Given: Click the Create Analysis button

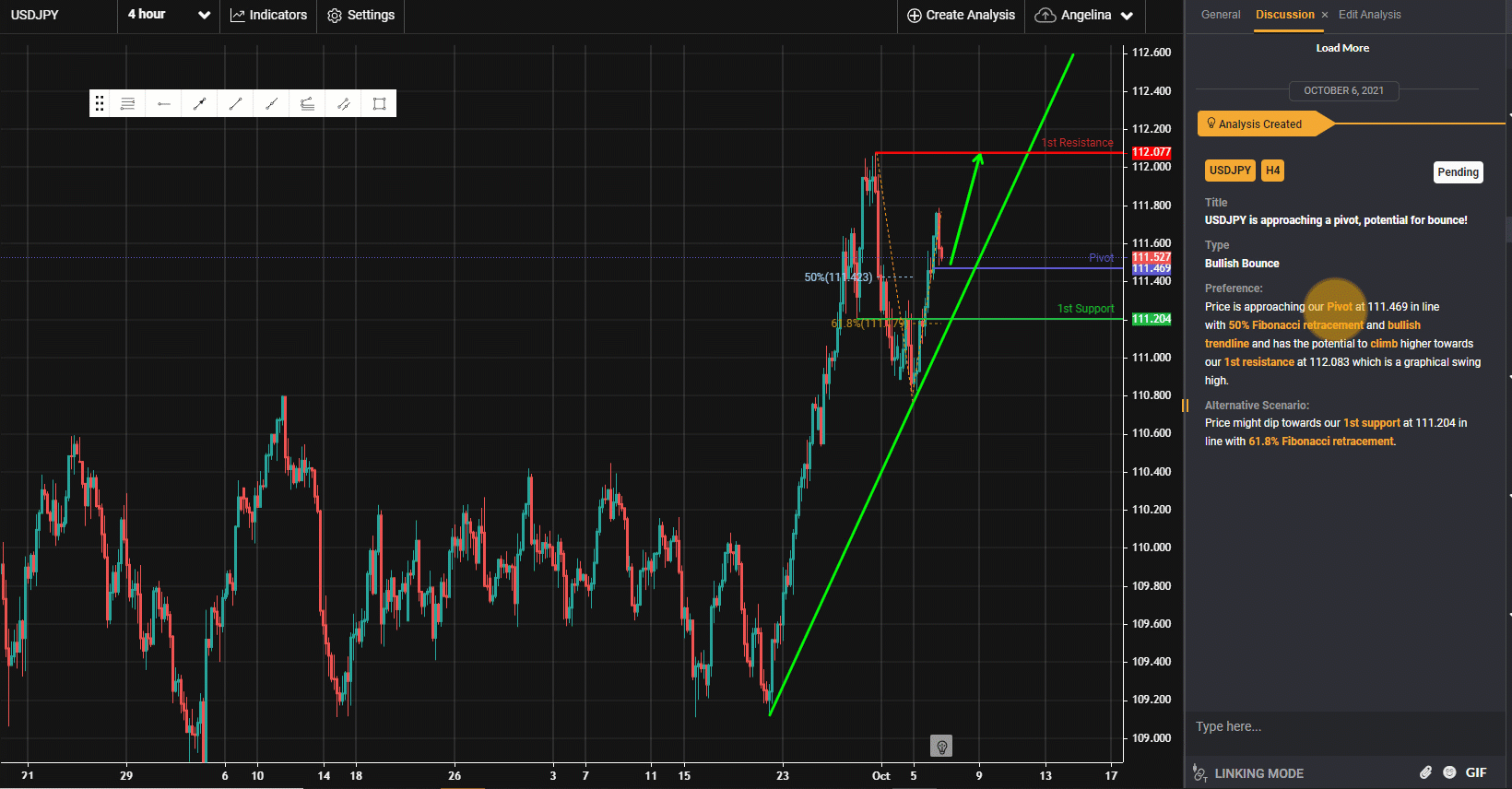Looking at the screenshot, I should pos(961,15).
